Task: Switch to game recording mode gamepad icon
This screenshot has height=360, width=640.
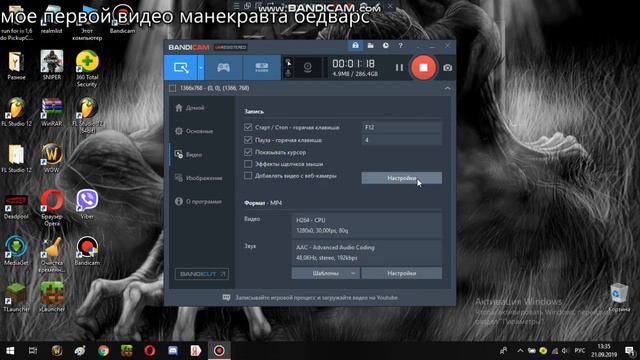Action: pyautogui.click(x=223, y=67)
